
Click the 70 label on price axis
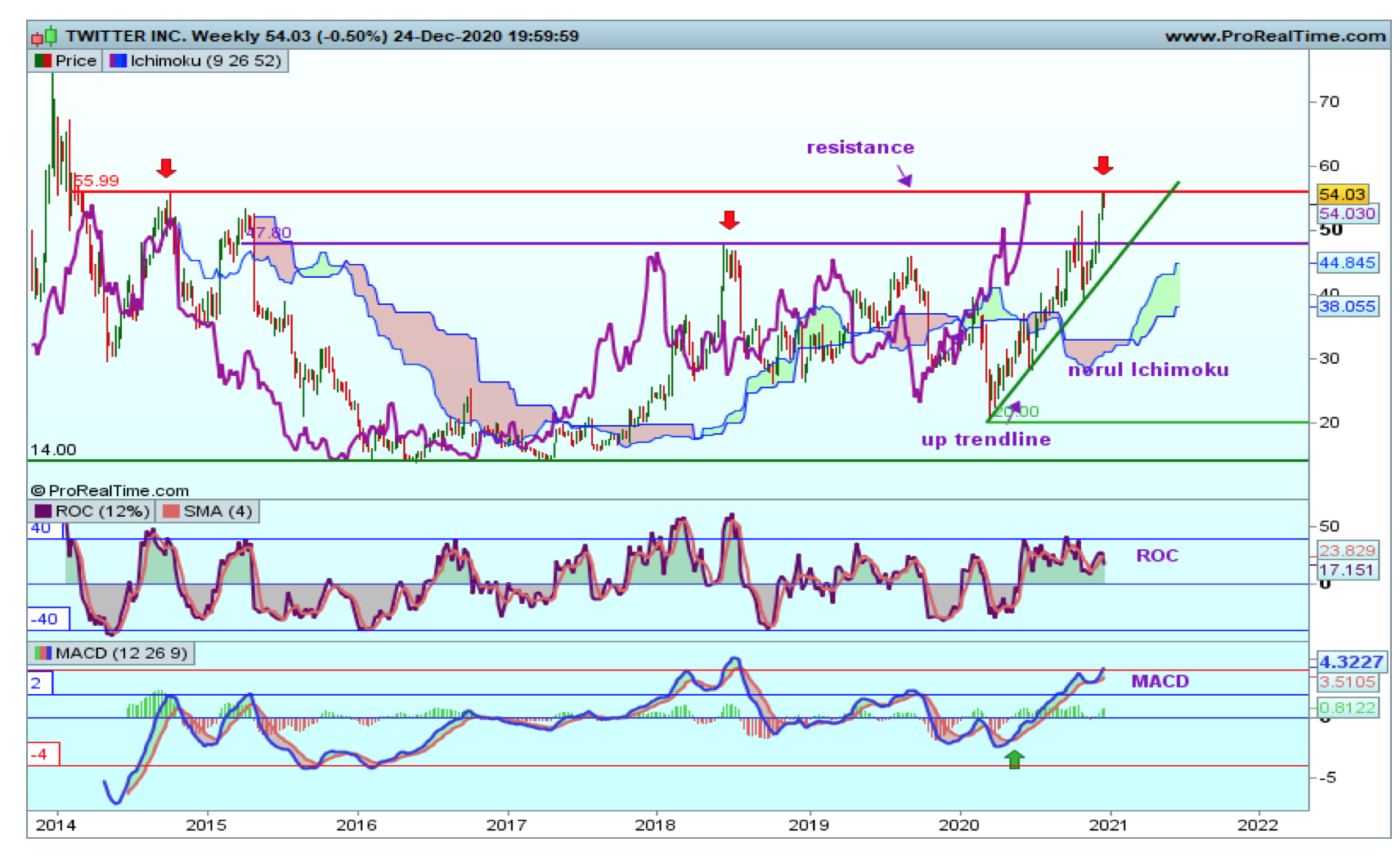pyautogui.click(x=1330, y=101)
